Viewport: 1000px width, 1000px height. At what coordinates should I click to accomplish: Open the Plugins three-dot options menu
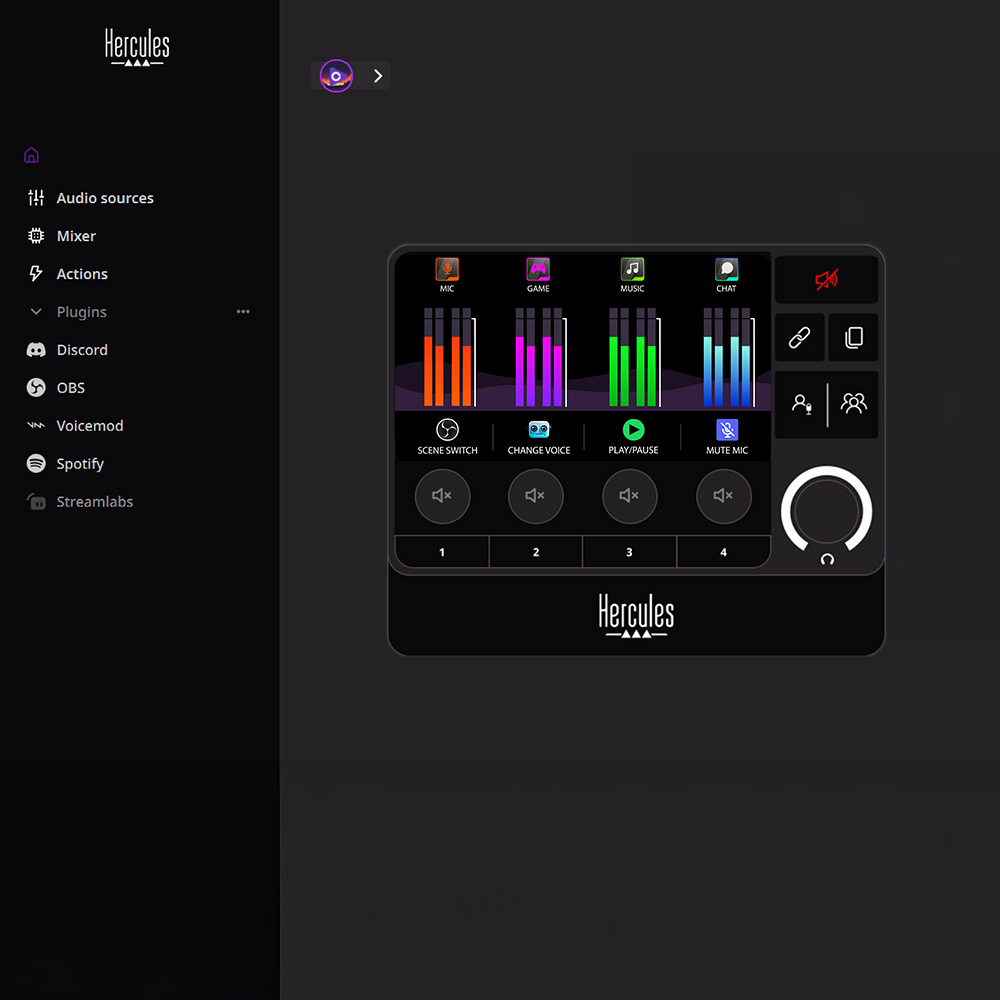click(243, 312)
